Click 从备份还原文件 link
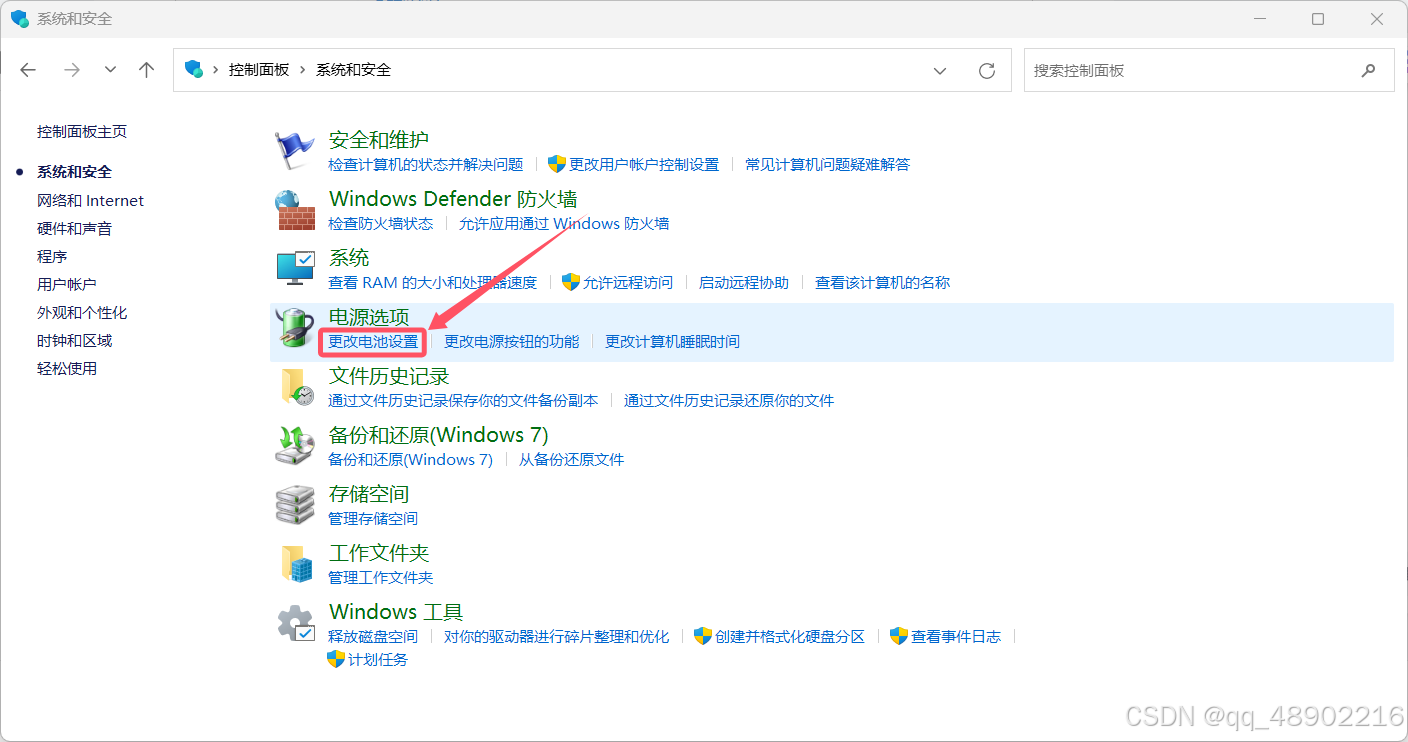The image size is (1408, 742). [x=571, y=460]
